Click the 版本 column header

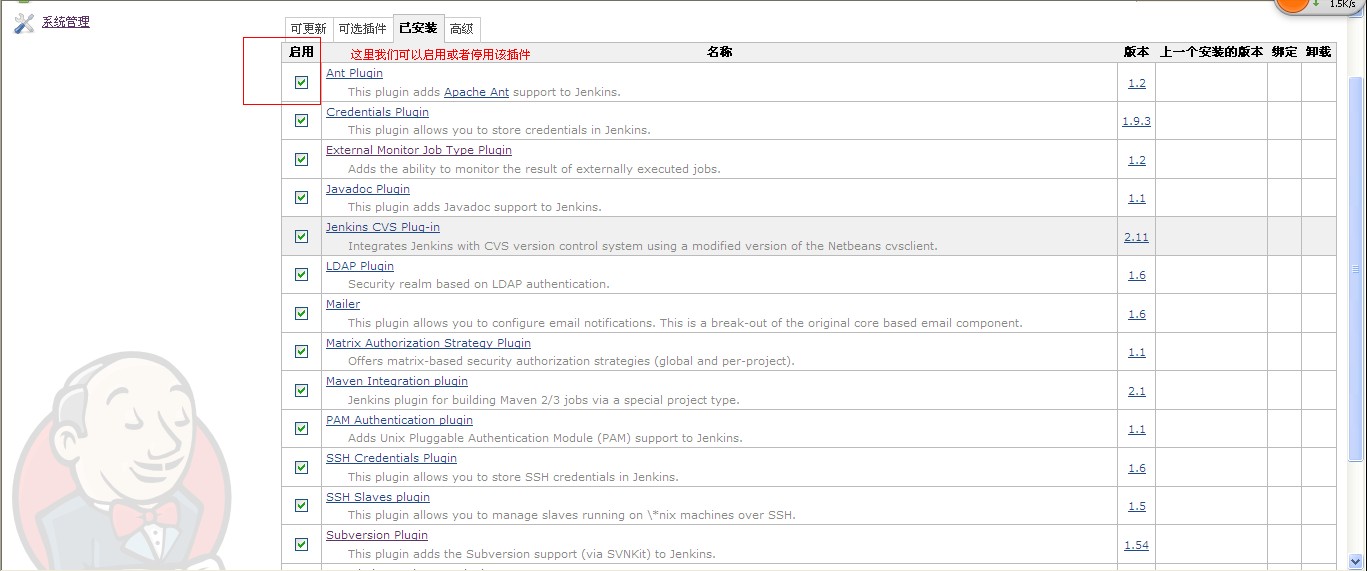click(x=1136, y=52)
